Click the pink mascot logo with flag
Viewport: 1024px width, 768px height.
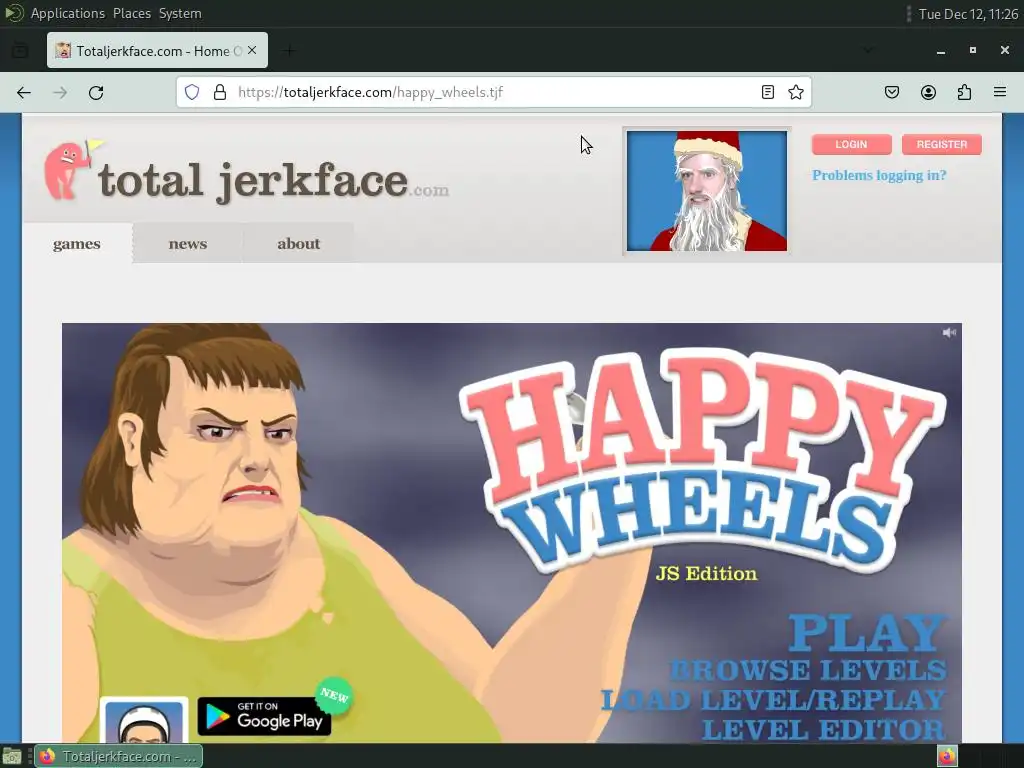(x=72, y=168)
